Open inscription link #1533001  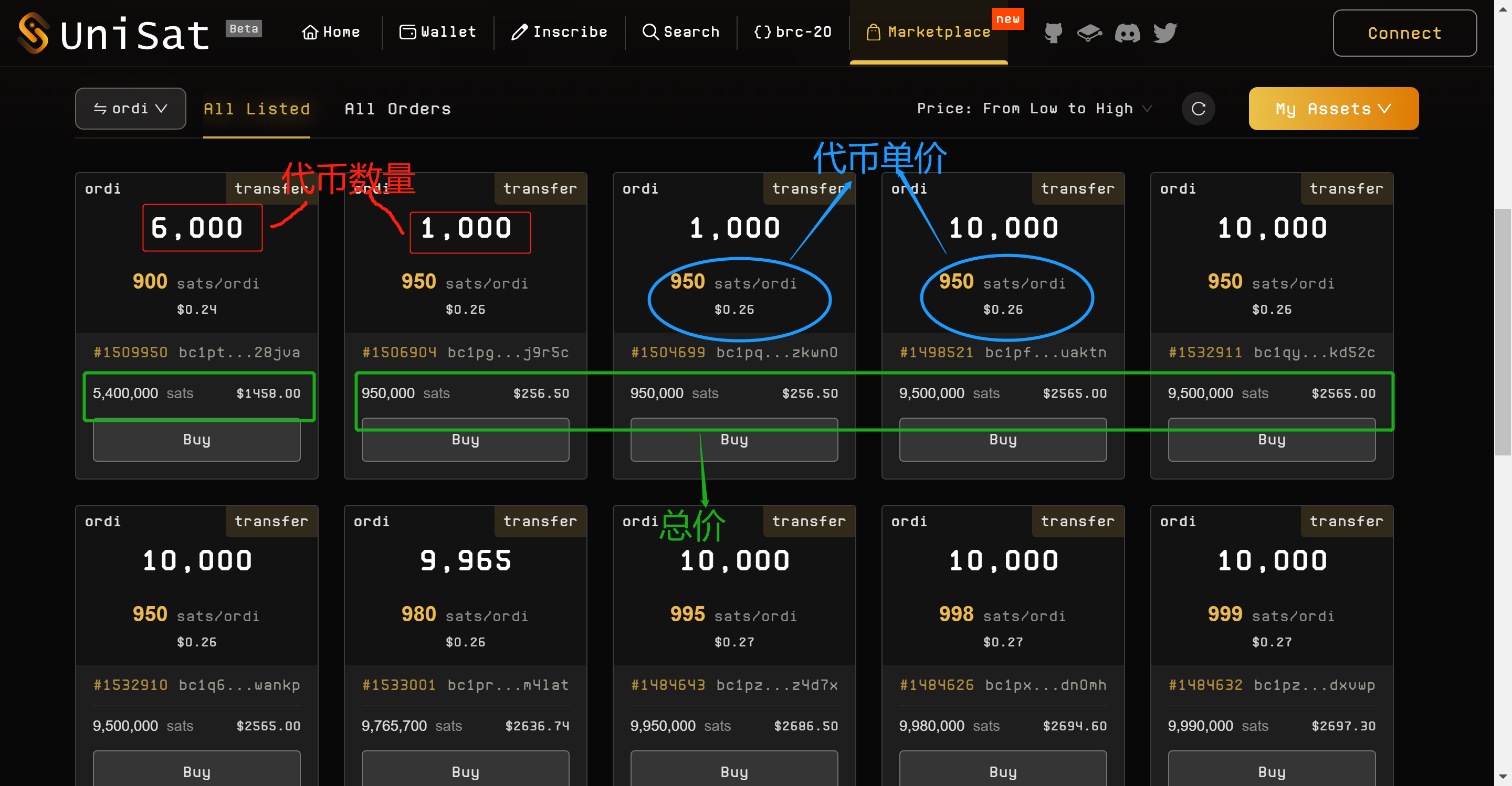399,685
